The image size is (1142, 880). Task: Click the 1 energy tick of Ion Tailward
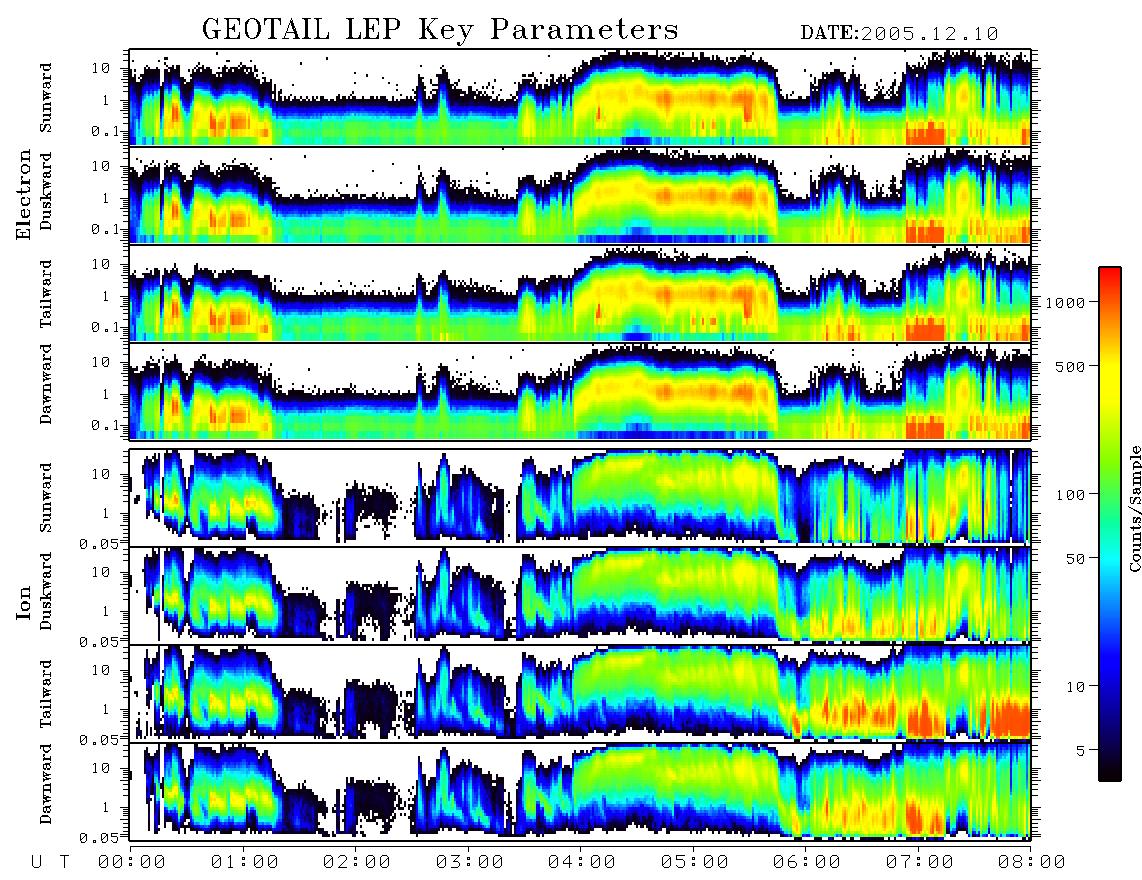point(106,709)
